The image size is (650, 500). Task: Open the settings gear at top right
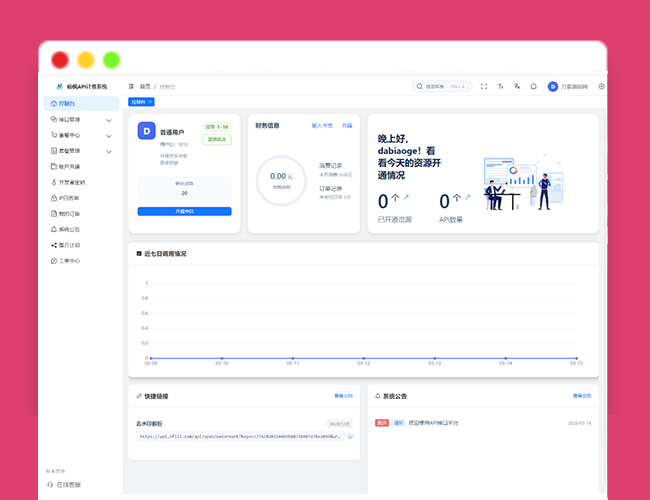click(601, 86)
